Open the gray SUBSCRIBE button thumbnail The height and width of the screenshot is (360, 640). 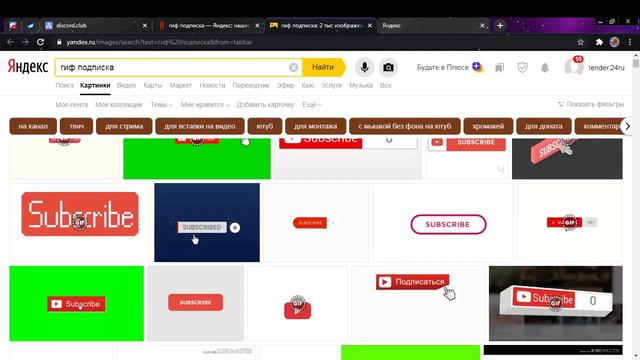(x=196, y=303)
